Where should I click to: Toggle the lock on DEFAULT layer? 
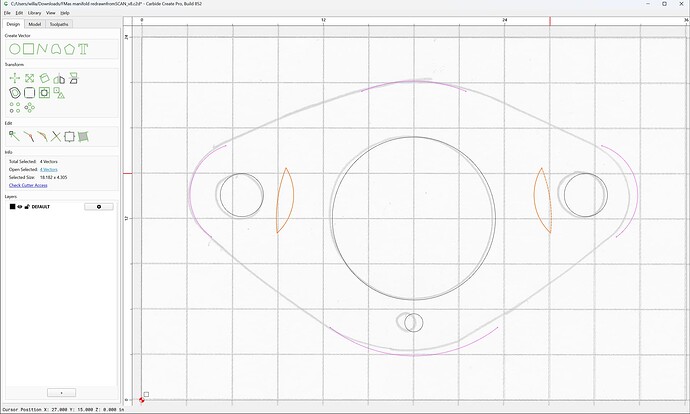[27, 206]
